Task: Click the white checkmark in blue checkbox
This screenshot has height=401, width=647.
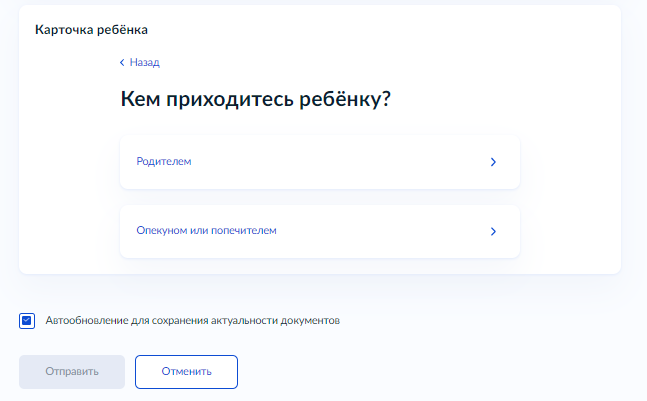Action: (x=28, y=321)
